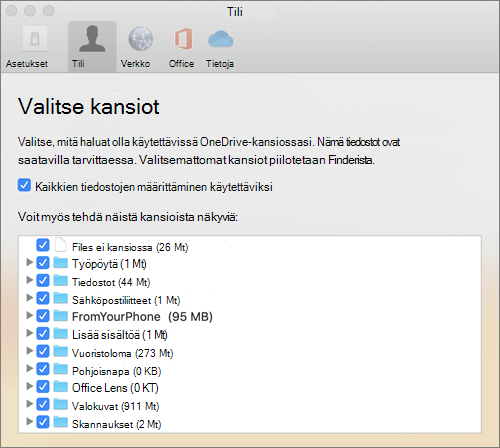The width and height of the screenshot is (500, 448).
Task: Expand the Lisää sisältöä folder
Action: click(30, 333)
